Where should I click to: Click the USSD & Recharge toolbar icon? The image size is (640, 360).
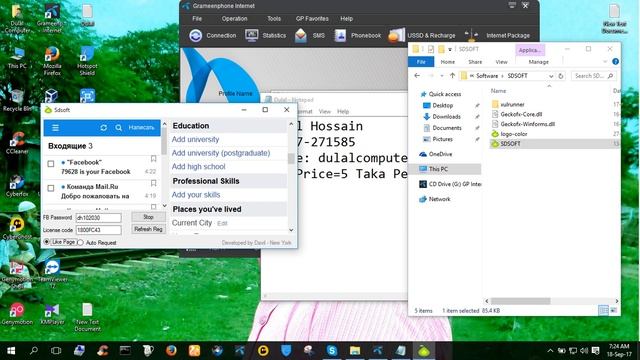(x=396, y=36)
